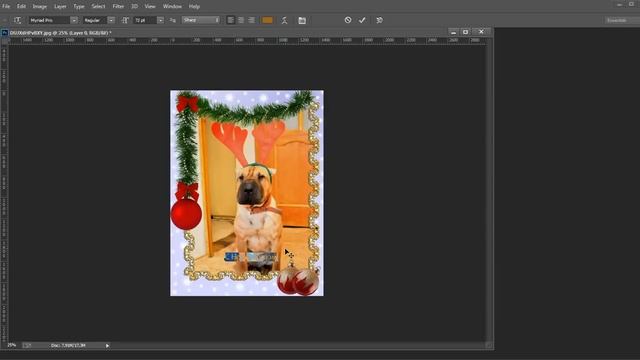Cancel current text edits
The image size is (640, 360).
(348, 20)
